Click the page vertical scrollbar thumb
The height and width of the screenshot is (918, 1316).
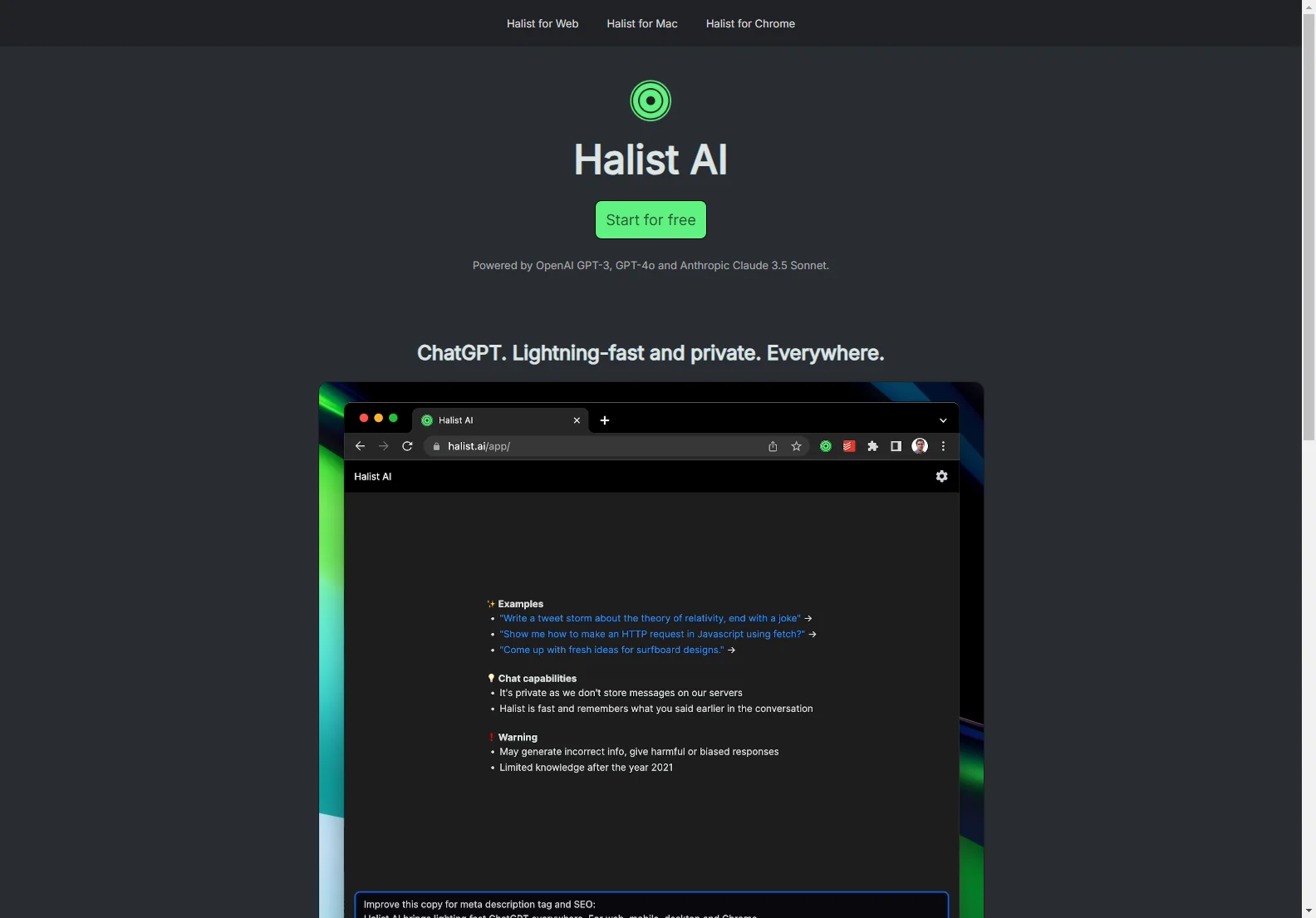[1309, 227]
